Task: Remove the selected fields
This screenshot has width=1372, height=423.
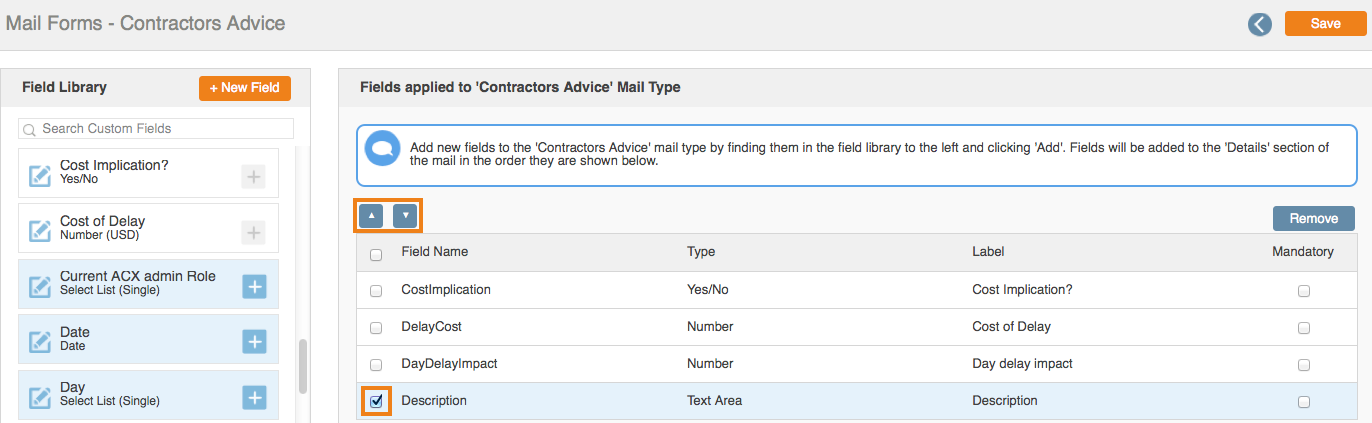Action: (1314, 218)
